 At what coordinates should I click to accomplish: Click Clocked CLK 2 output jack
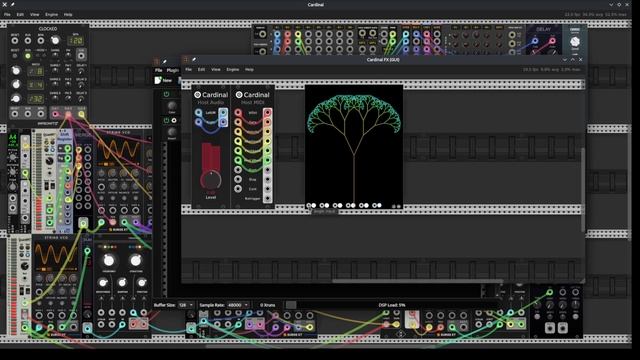pyautogui.click(x=68, y=114)
